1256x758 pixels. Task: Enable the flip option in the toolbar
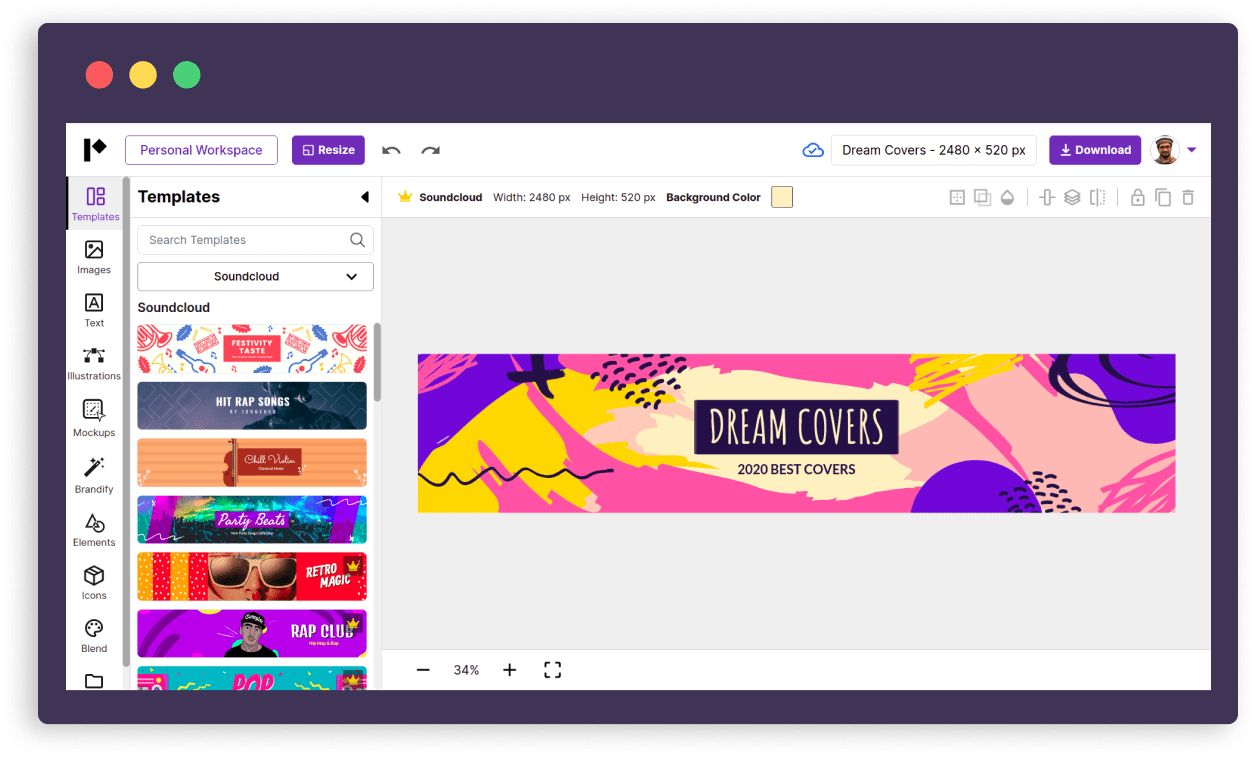(1097, 197)
